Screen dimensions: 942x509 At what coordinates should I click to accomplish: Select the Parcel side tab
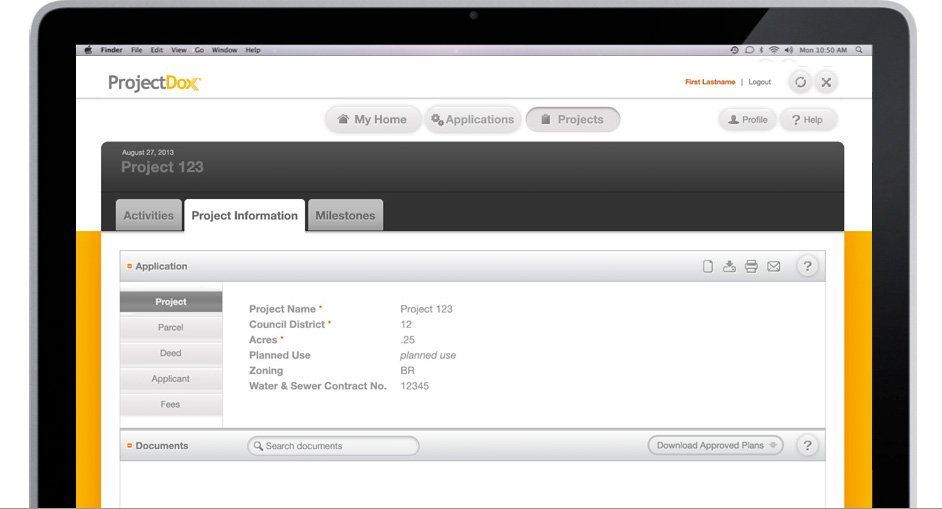(171, 327)
